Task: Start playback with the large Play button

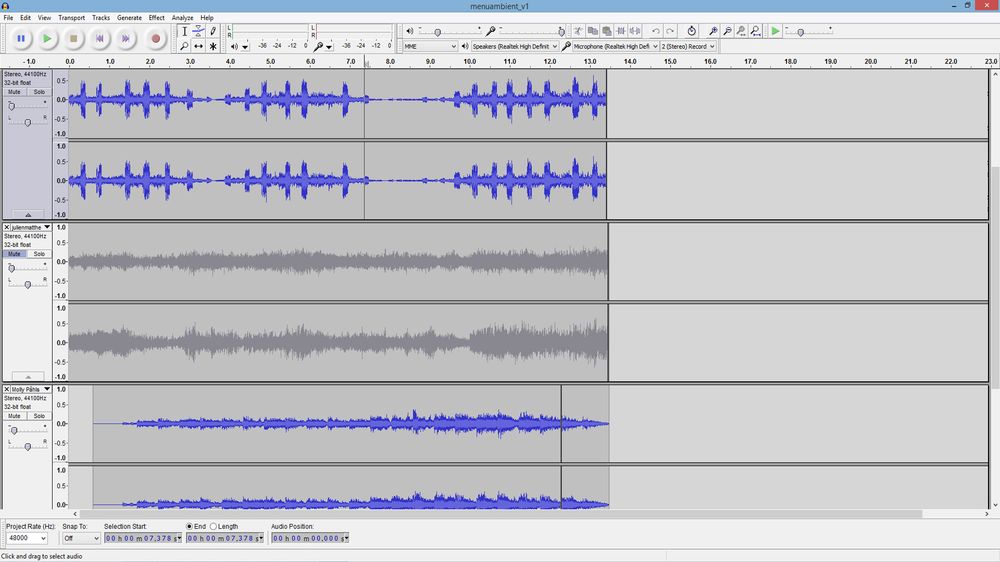Action: coord(47,39)
